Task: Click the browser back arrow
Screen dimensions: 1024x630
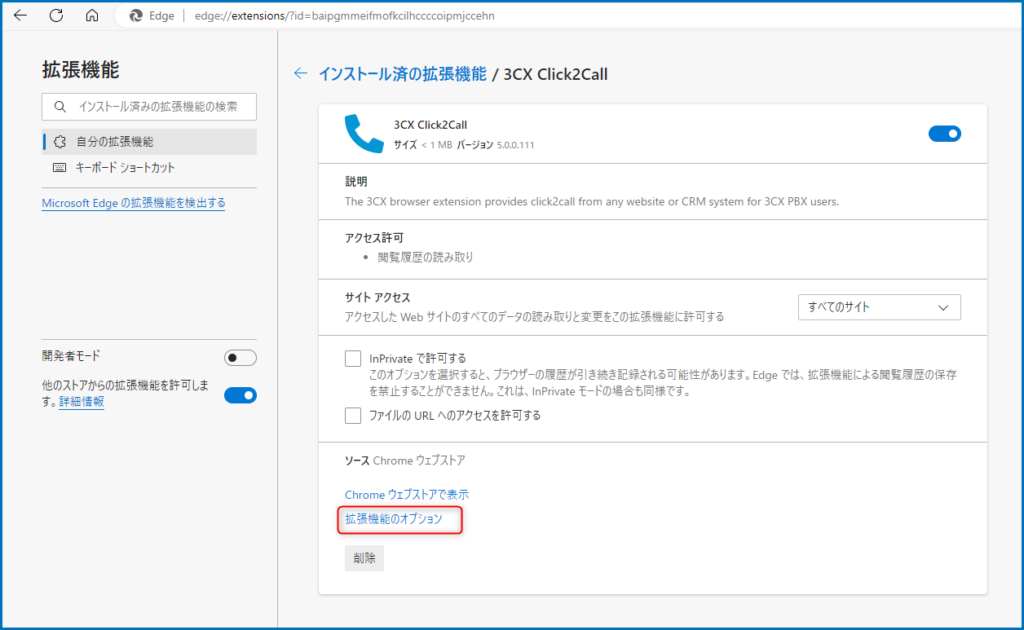Action: [20, 15]
